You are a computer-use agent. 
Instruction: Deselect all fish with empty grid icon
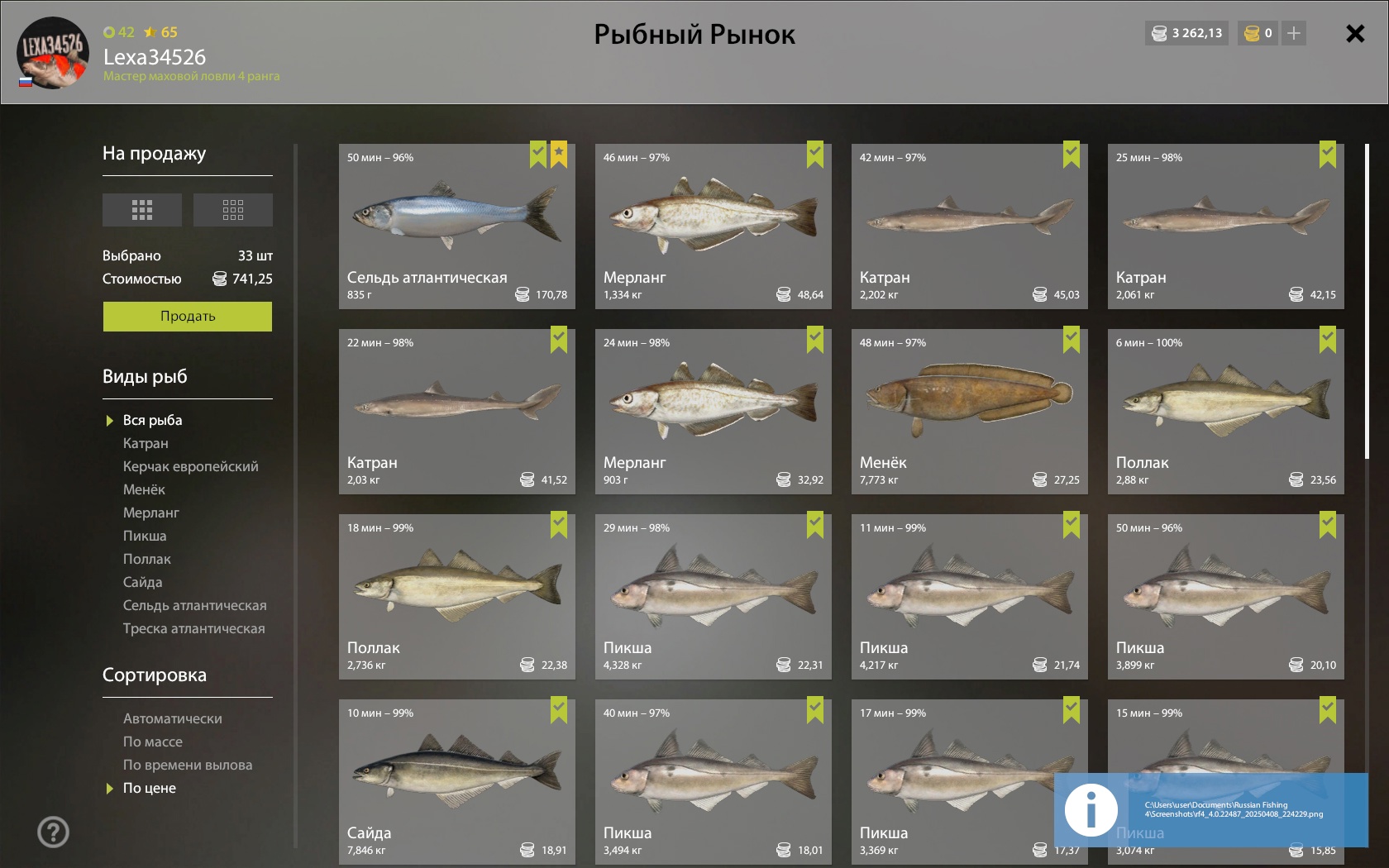click(x=233, y=210)
